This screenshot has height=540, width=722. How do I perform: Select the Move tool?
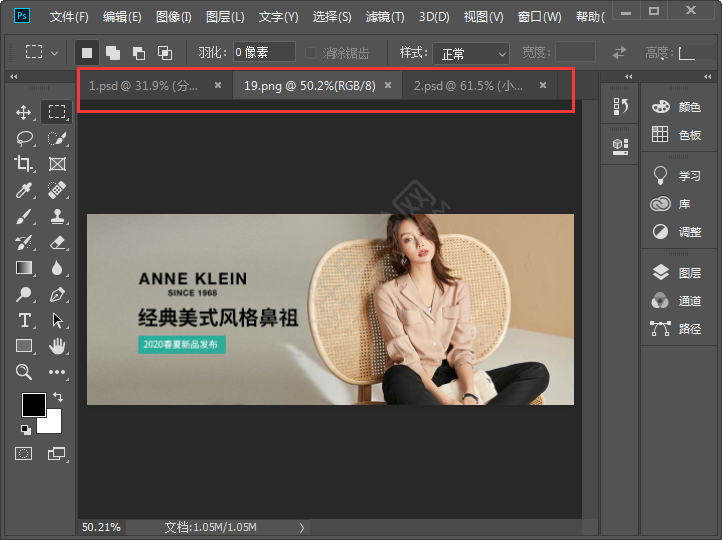[23, 112]
